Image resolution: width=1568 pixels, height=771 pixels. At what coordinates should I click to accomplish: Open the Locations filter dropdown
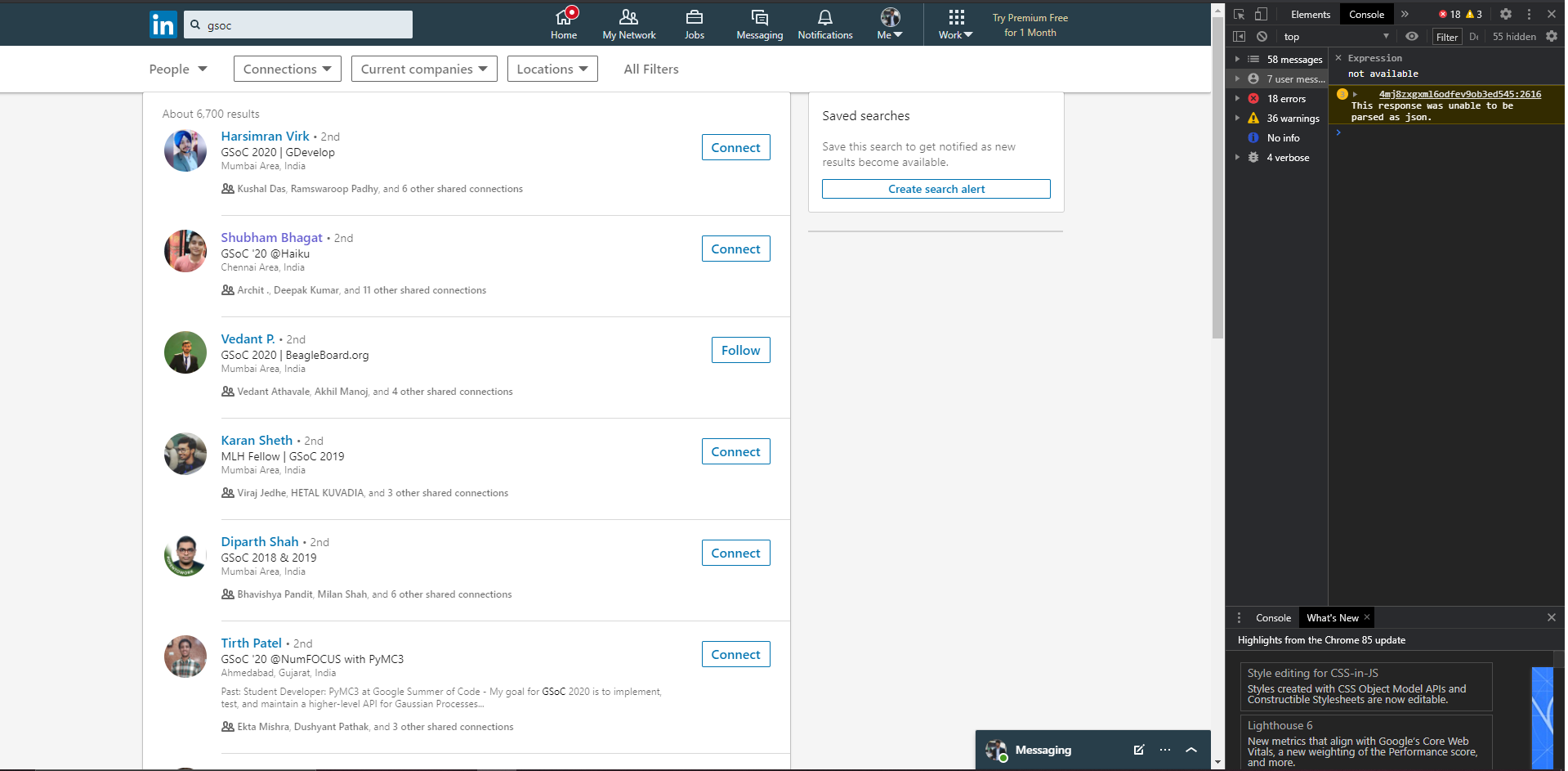pyautogui.click(x=552, y=69)
